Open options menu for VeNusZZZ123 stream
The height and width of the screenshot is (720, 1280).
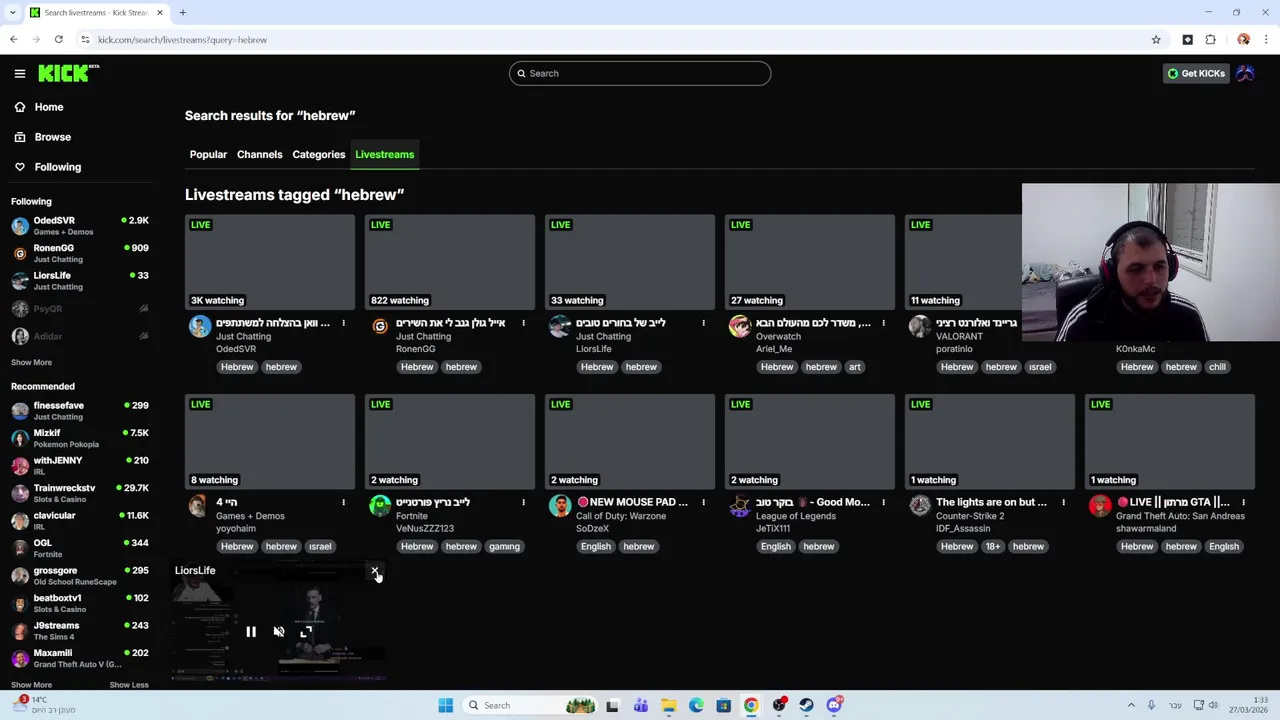(523, 502)
